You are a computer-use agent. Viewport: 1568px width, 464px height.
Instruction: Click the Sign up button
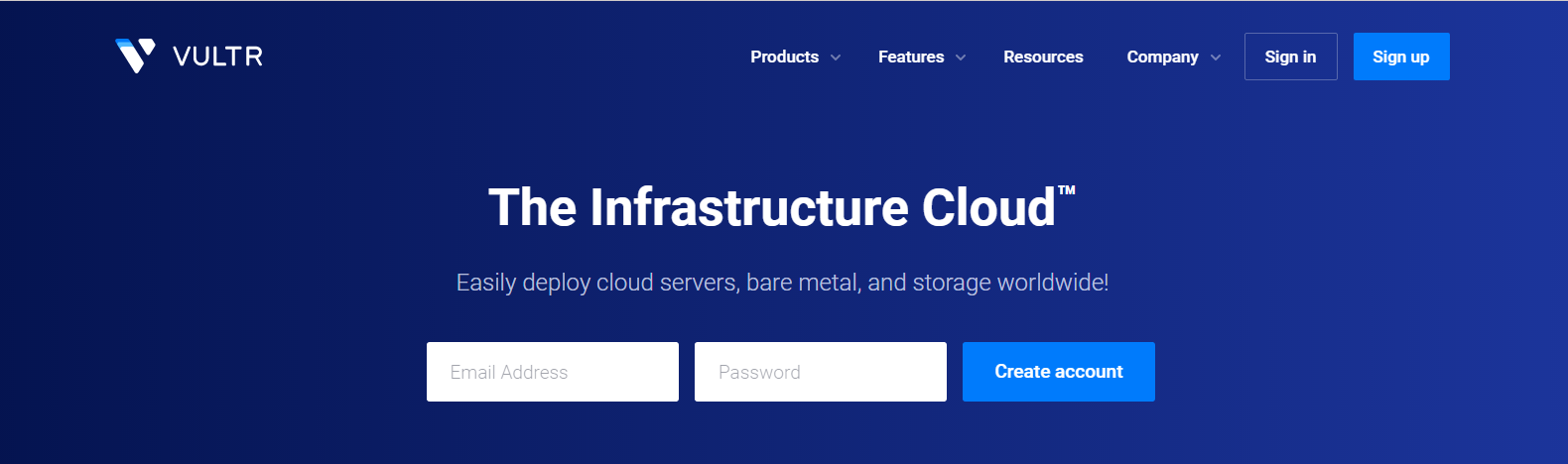(1401, 57)
